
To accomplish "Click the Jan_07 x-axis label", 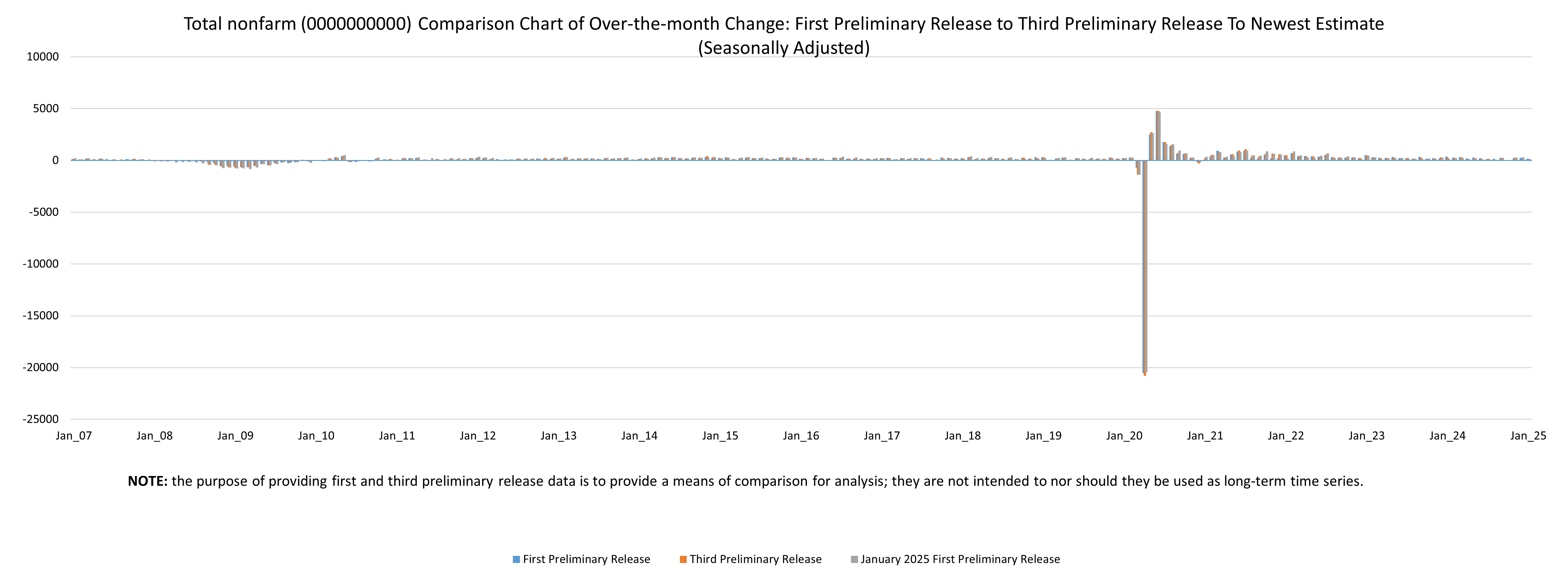I will pyautogui.click(x=74, y=436).
